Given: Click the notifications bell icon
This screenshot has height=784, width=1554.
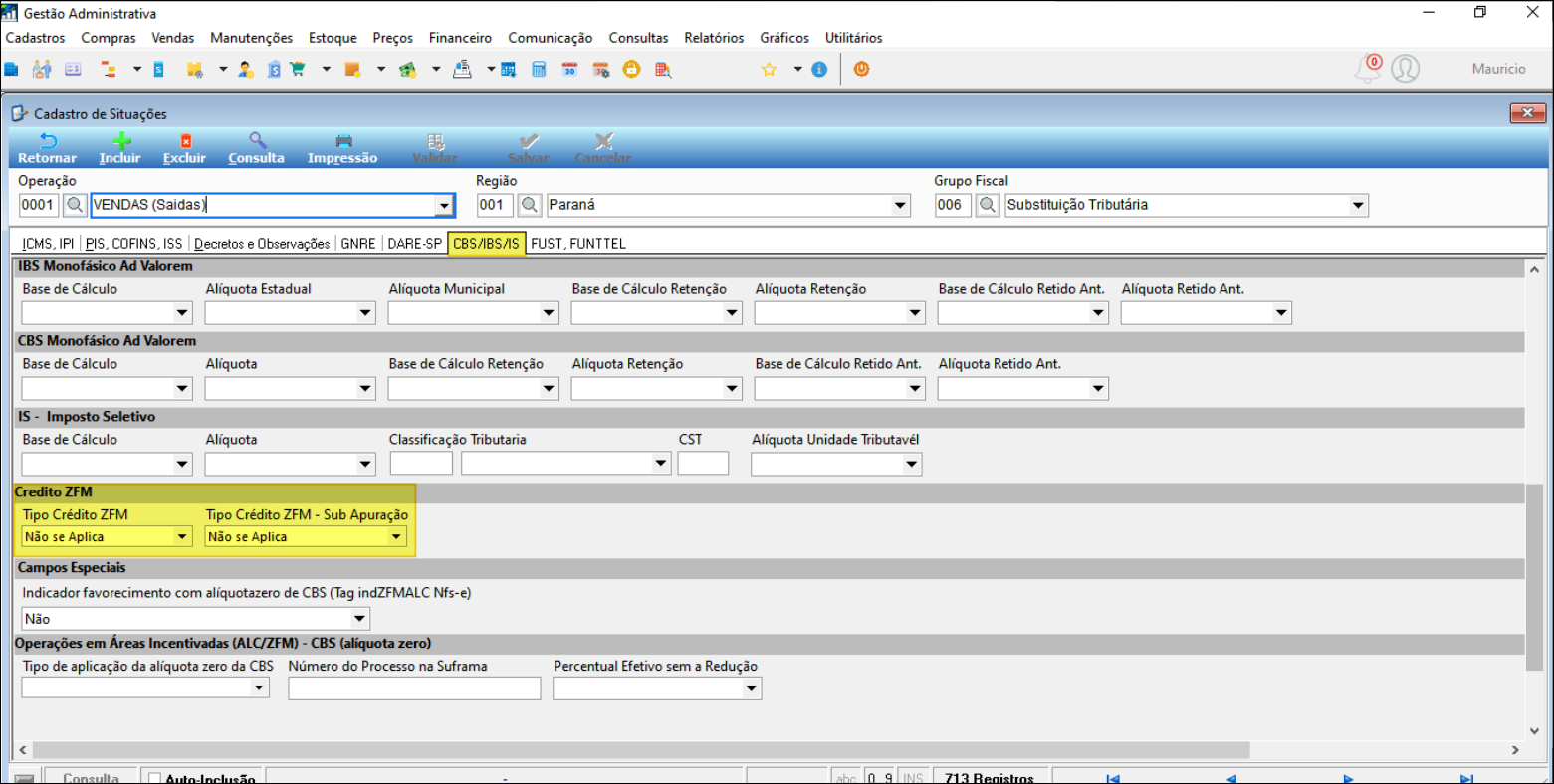Looking at the screenshot, I should coord(1369,69).
